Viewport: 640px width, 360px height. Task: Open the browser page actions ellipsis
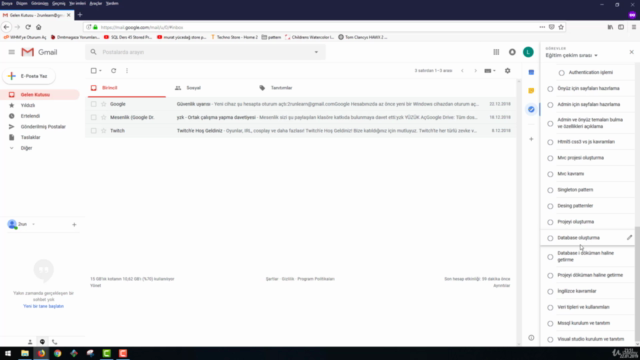[542, 27]
